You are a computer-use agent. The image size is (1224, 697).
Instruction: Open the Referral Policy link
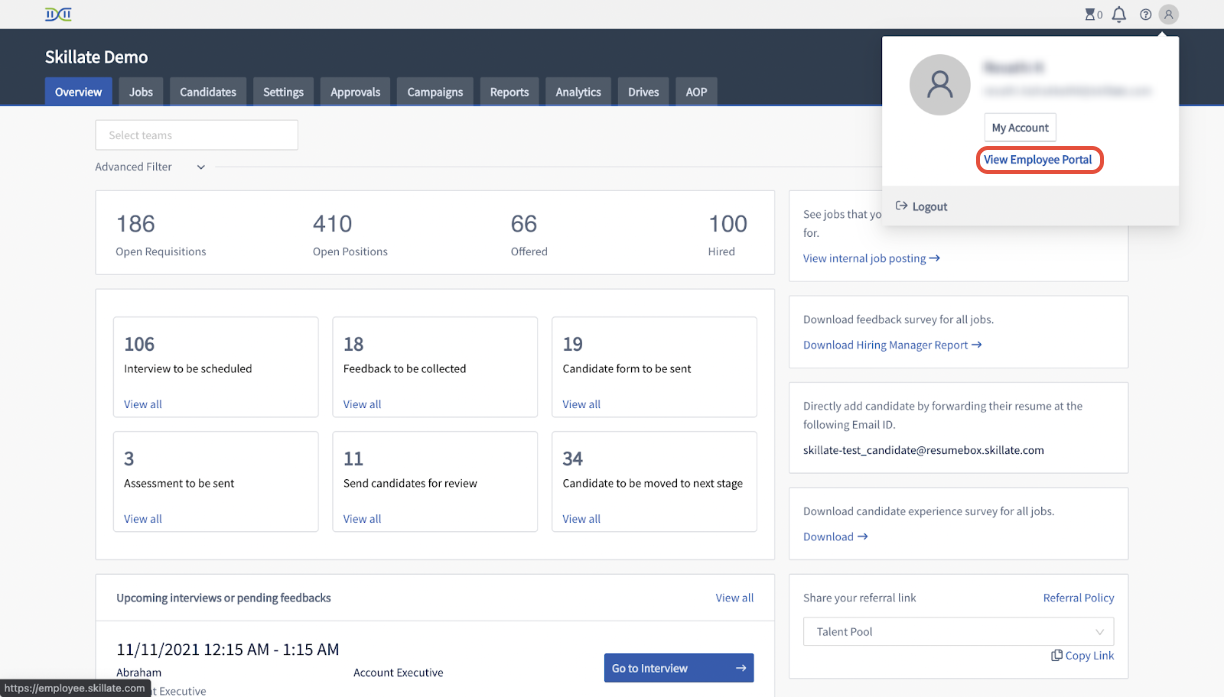(1078, 598)
